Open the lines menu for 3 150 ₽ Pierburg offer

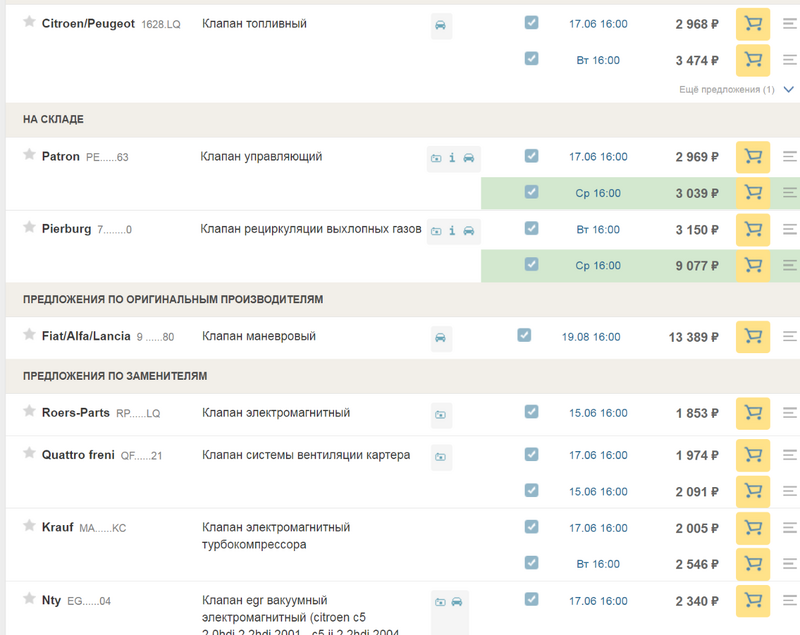[x=789, y=230]
